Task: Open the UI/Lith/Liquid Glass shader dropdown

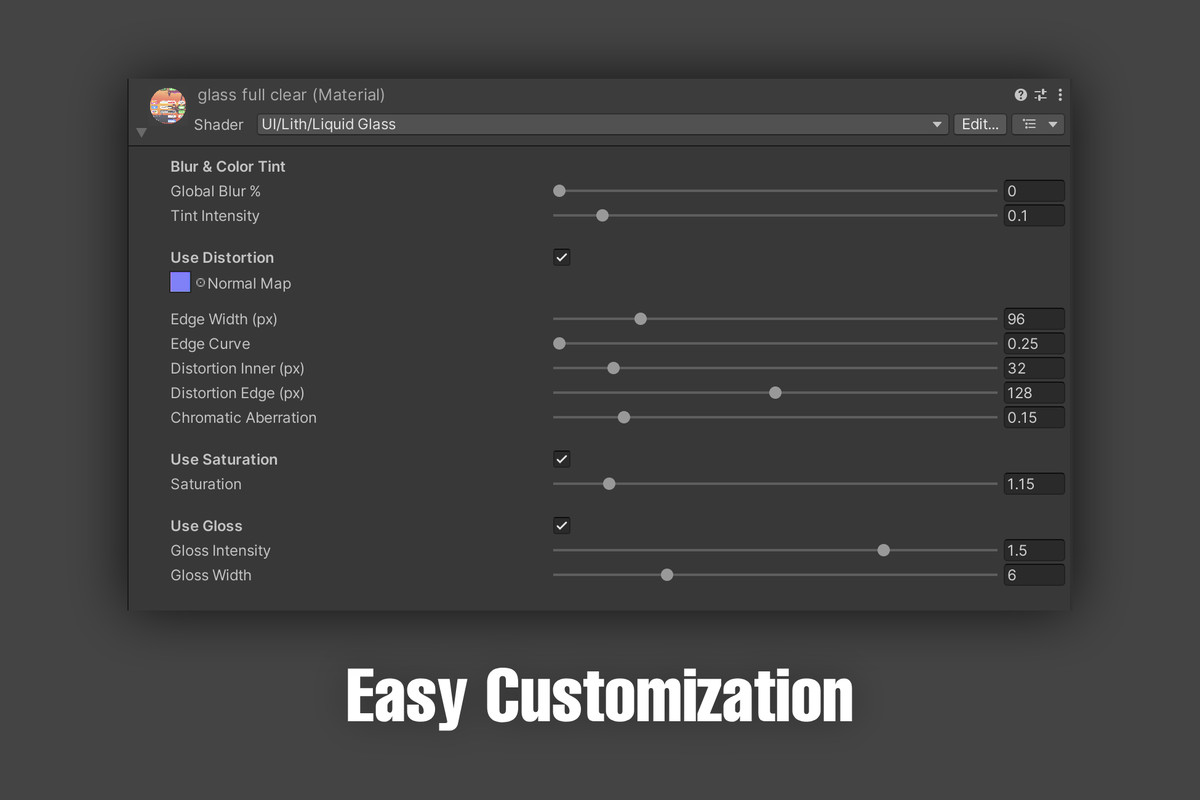Action: (x=600, y=124)
